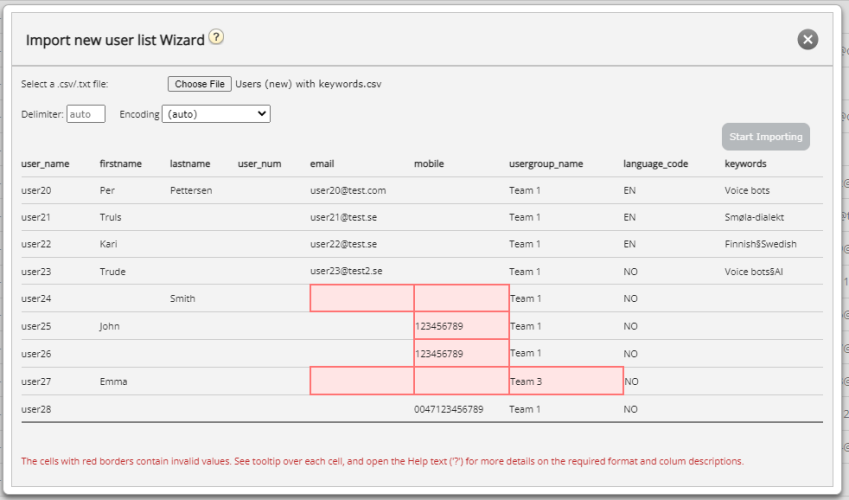849x500 pixels.
Task: Open the Encoding dropdown
Action: pyautogui.click(x=216, y=114)
